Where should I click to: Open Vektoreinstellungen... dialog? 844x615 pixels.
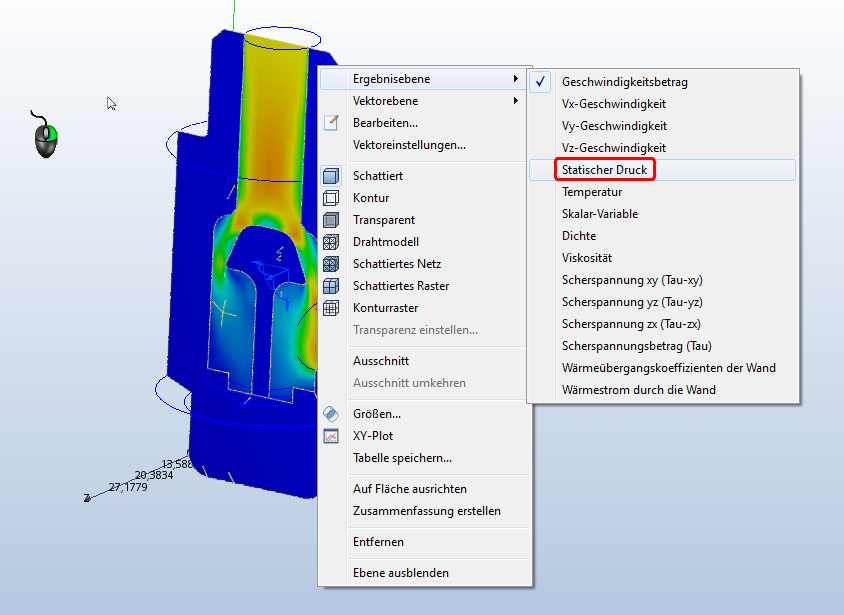pyautogui.click(x=425, y=145)
